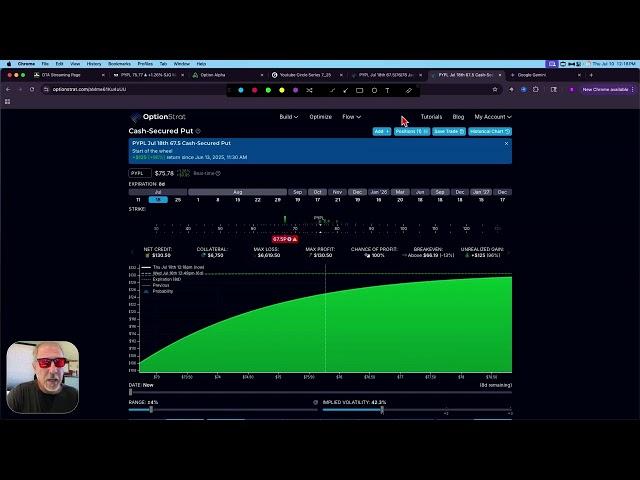Toggle the Expiration legend entry
640x480 pixels.
[x=161, y=280]
